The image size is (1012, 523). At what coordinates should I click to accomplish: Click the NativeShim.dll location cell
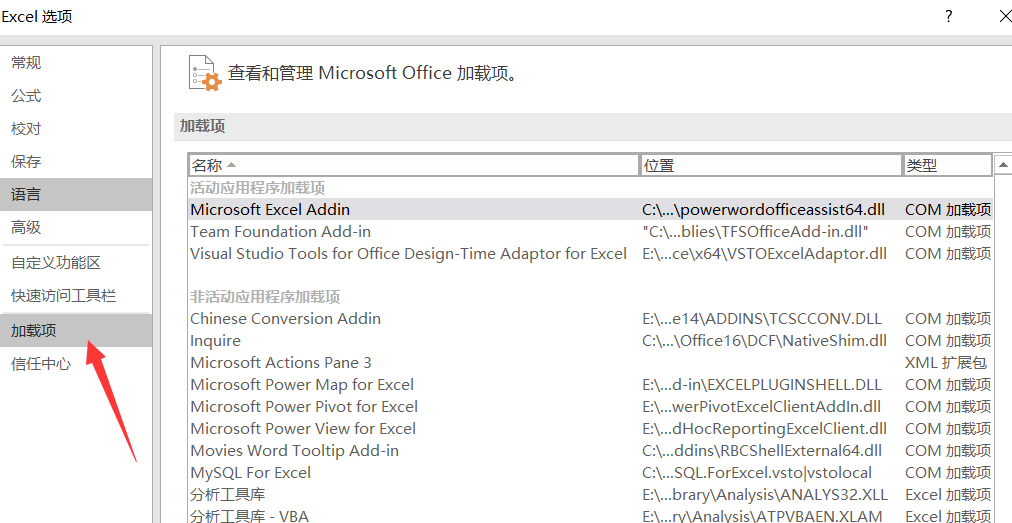click(764, 340)
